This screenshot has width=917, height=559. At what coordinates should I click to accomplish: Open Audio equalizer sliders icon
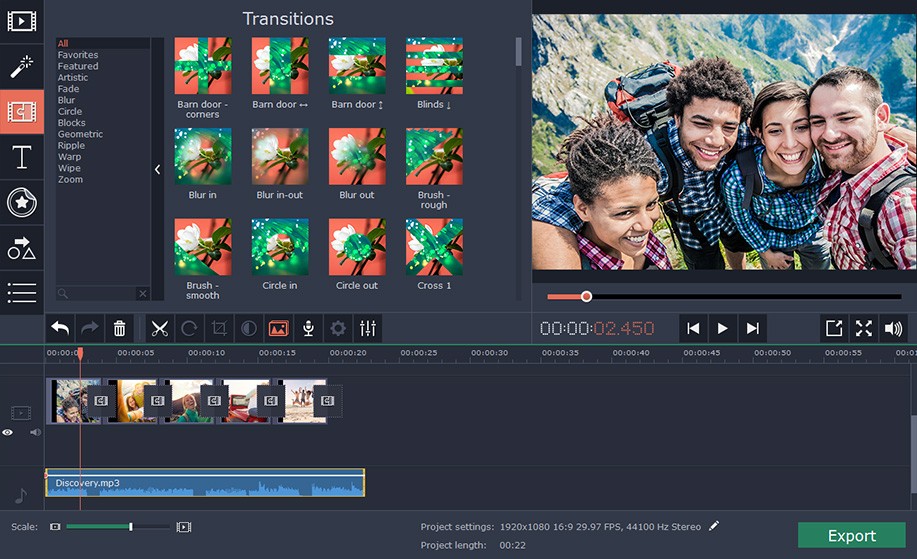[368, 329]
